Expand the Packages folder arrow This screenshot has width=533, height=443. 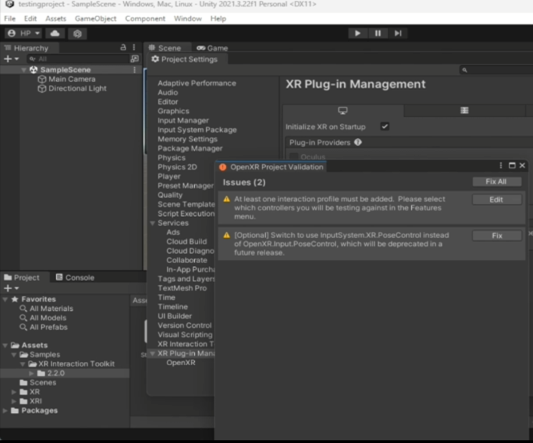click(5, 411)
